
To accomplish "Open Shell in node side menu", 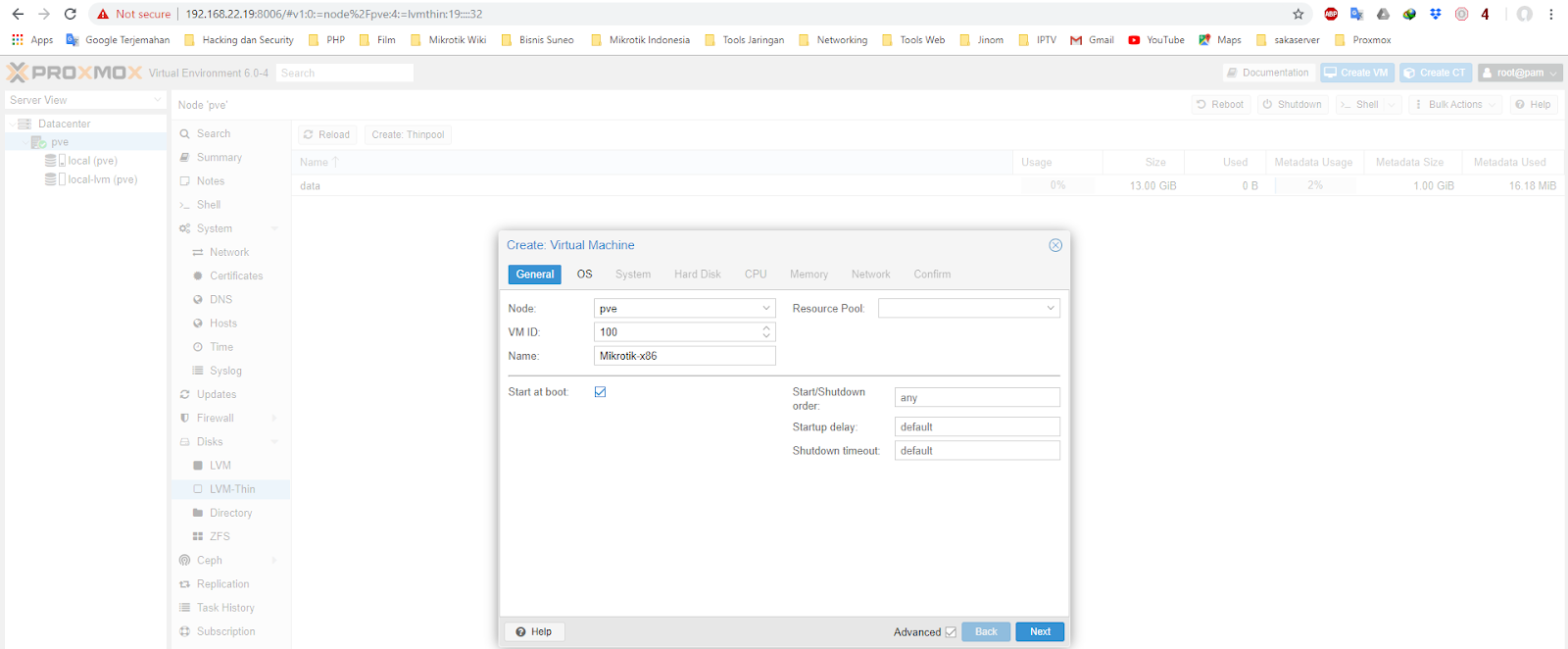I will (x=209, y=205).
